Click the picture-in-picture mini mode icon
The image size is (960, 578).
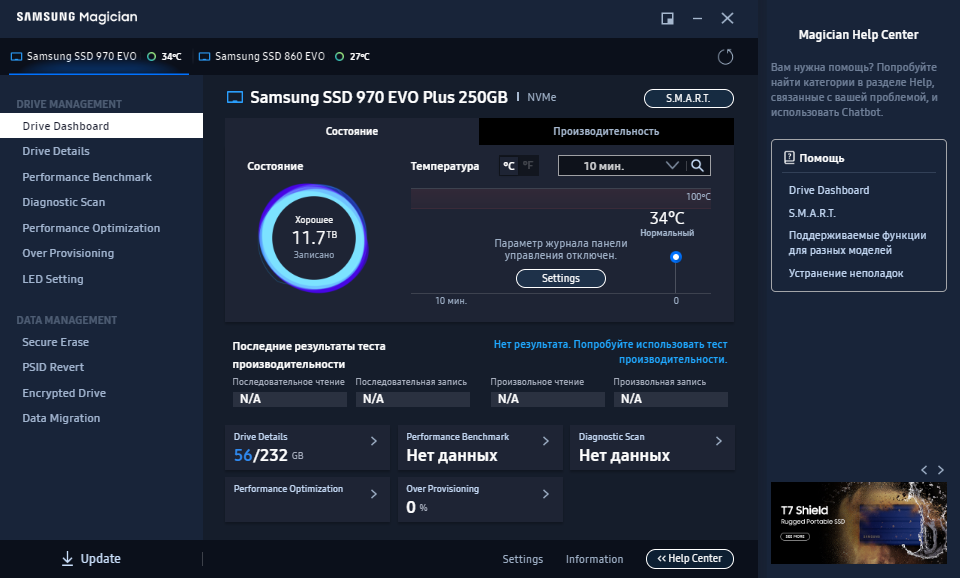667,18
